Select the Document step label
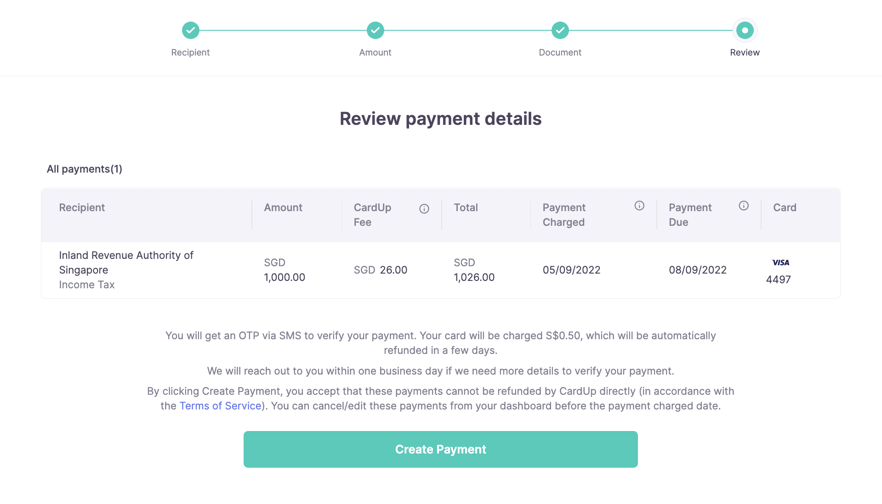882x504 pixels. [x=560, y=52]
